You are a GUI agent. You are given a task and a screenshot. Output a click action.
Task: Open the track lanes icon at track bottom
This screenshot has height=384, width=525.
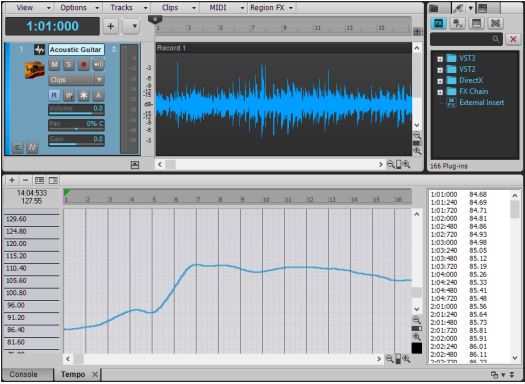click(17, 148)
